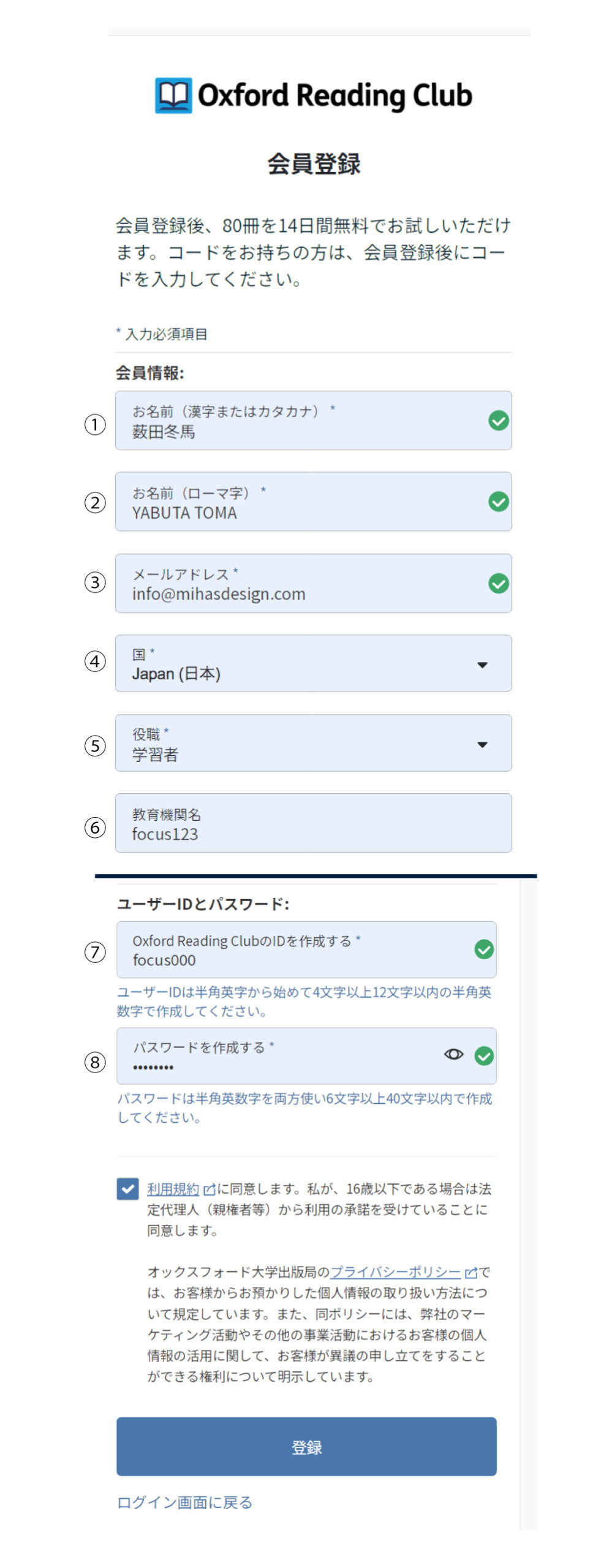Image resolution: width=612 pixels, height=1568 pixels.
Task: Click green checkmark in kanji name field
Action: [498, 421]
